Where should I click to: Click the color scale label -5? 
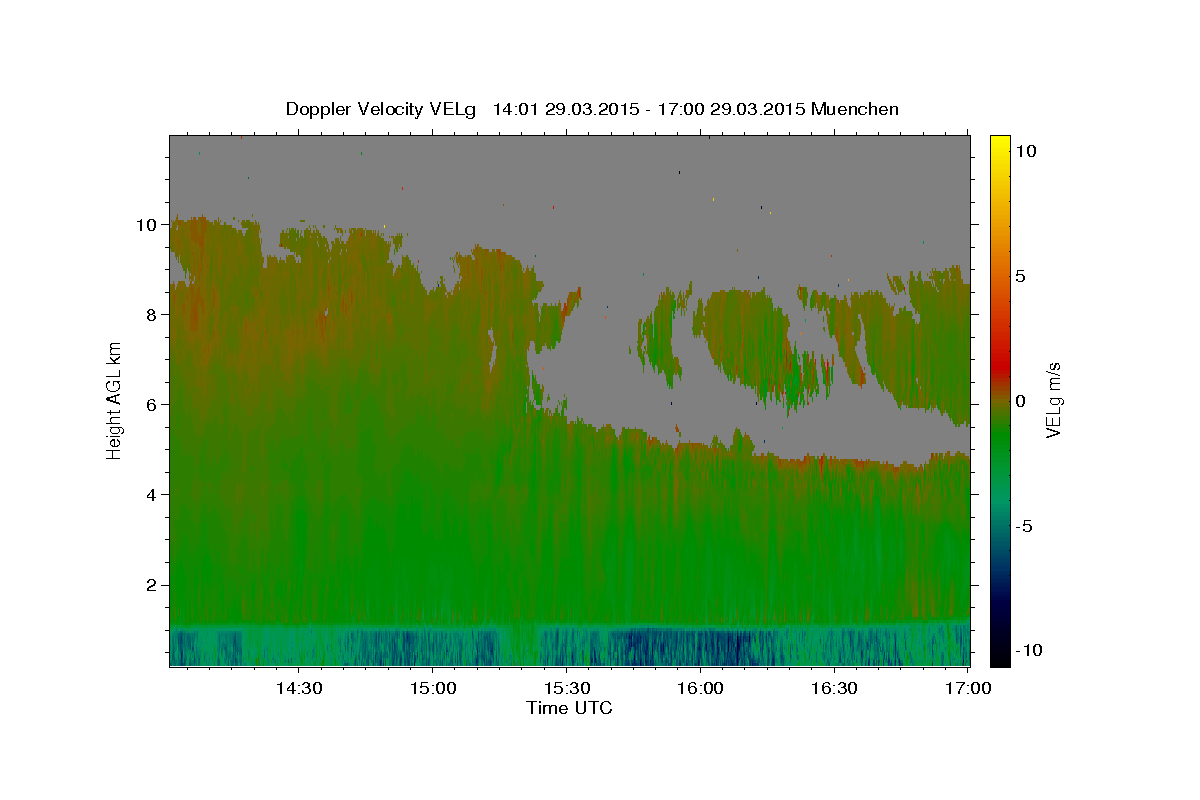1022,526
